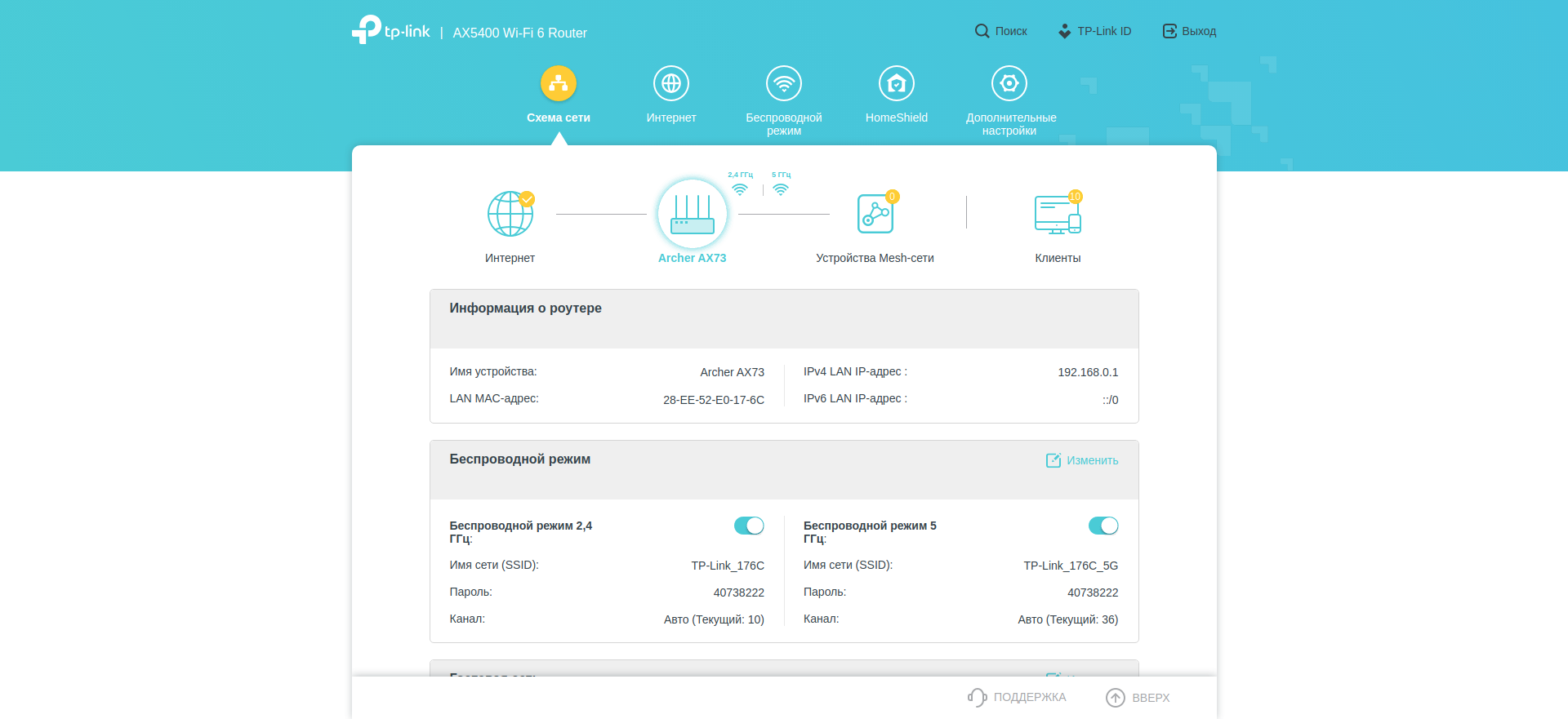
Task: Open ПОДДЕРЖКА support link
Action: [x=1018, y=697]
